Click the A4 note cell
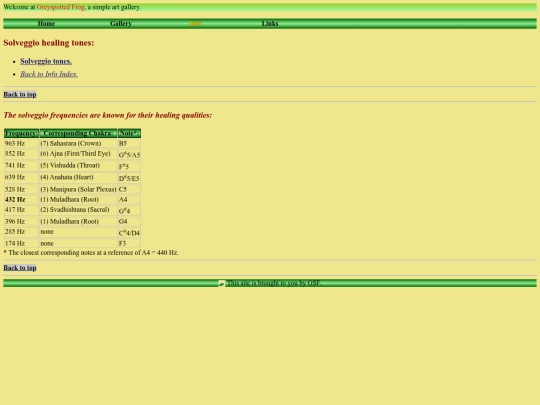 click(129, 199)
